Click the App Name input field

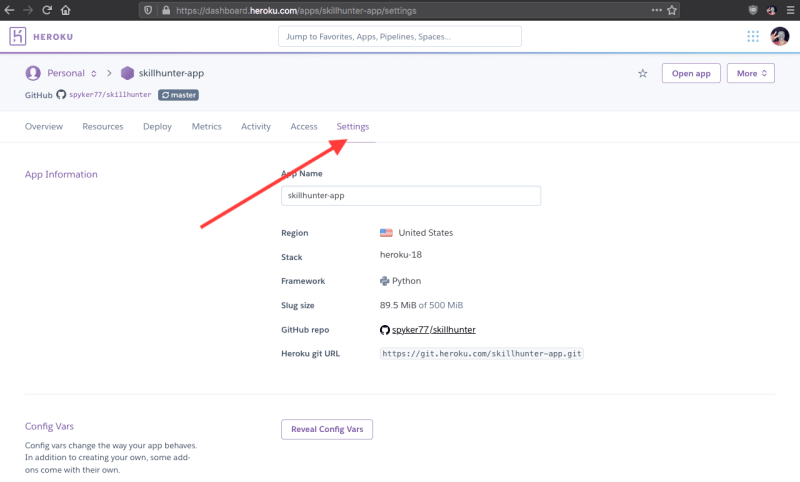411,195
